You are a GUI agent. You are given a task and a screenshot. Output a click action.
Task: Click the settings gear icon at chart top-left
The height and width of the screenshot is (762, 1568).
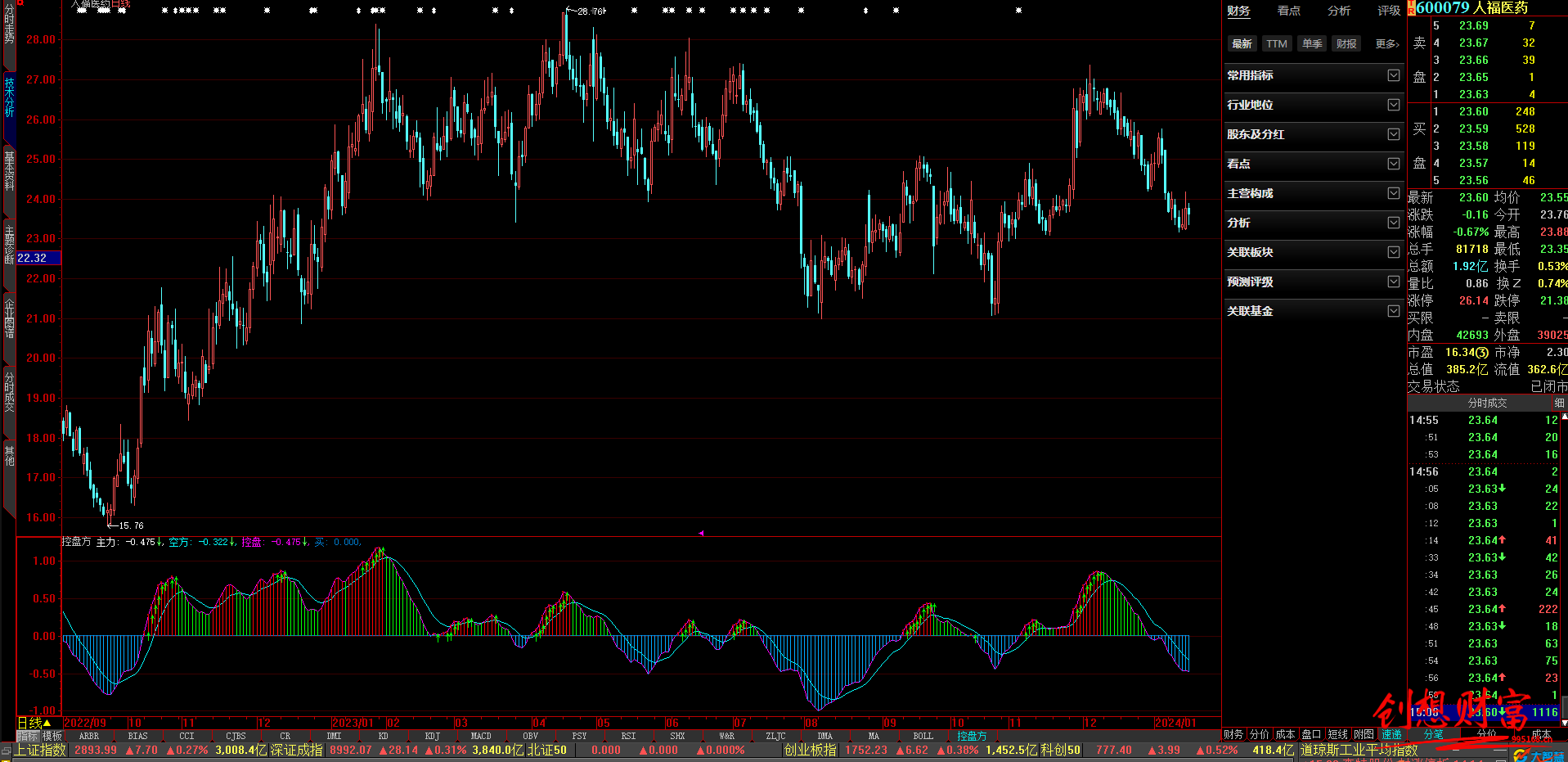pyautogui.click(x=20, y=3)
